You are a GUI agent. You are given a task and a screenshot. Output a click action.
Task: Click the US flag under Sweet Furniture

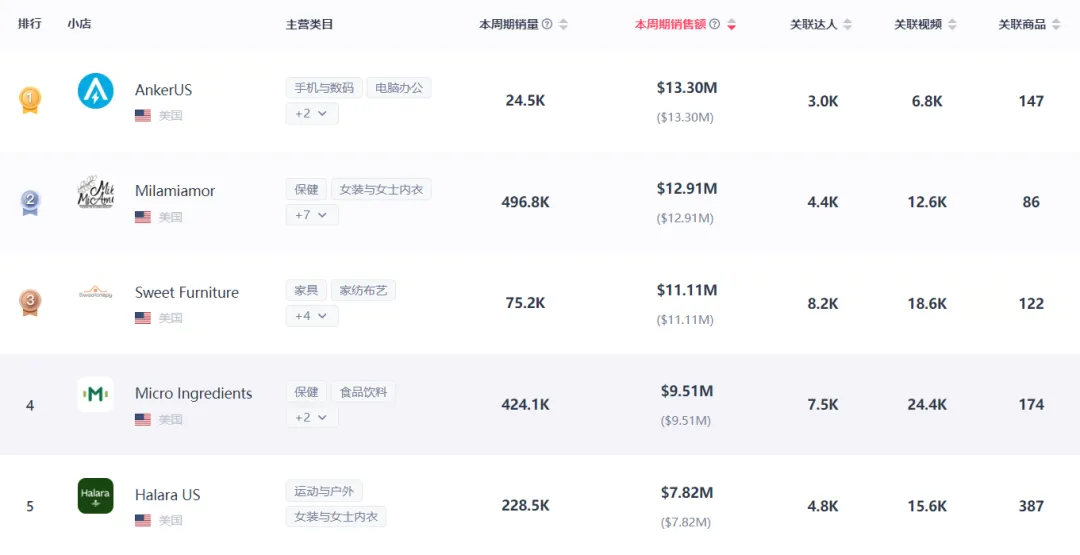pyautogui.click(x=143, y=318)
